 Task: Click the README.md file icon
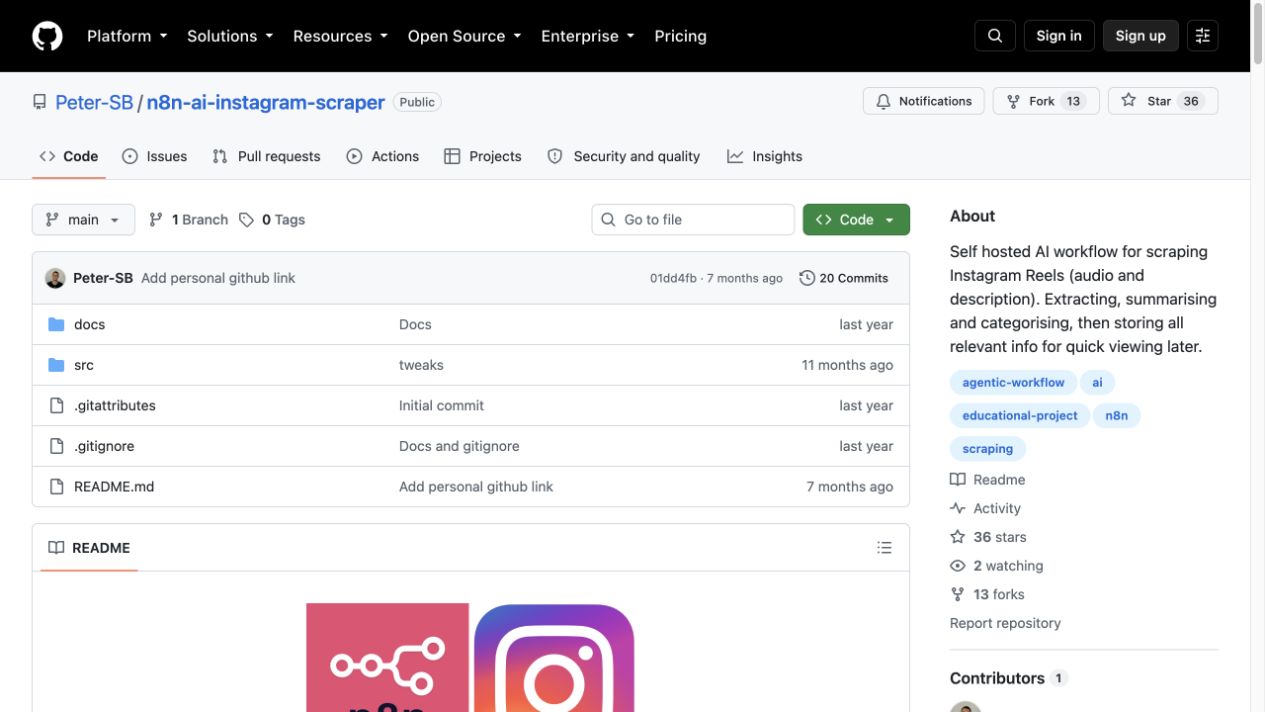[x=57, y=486]
